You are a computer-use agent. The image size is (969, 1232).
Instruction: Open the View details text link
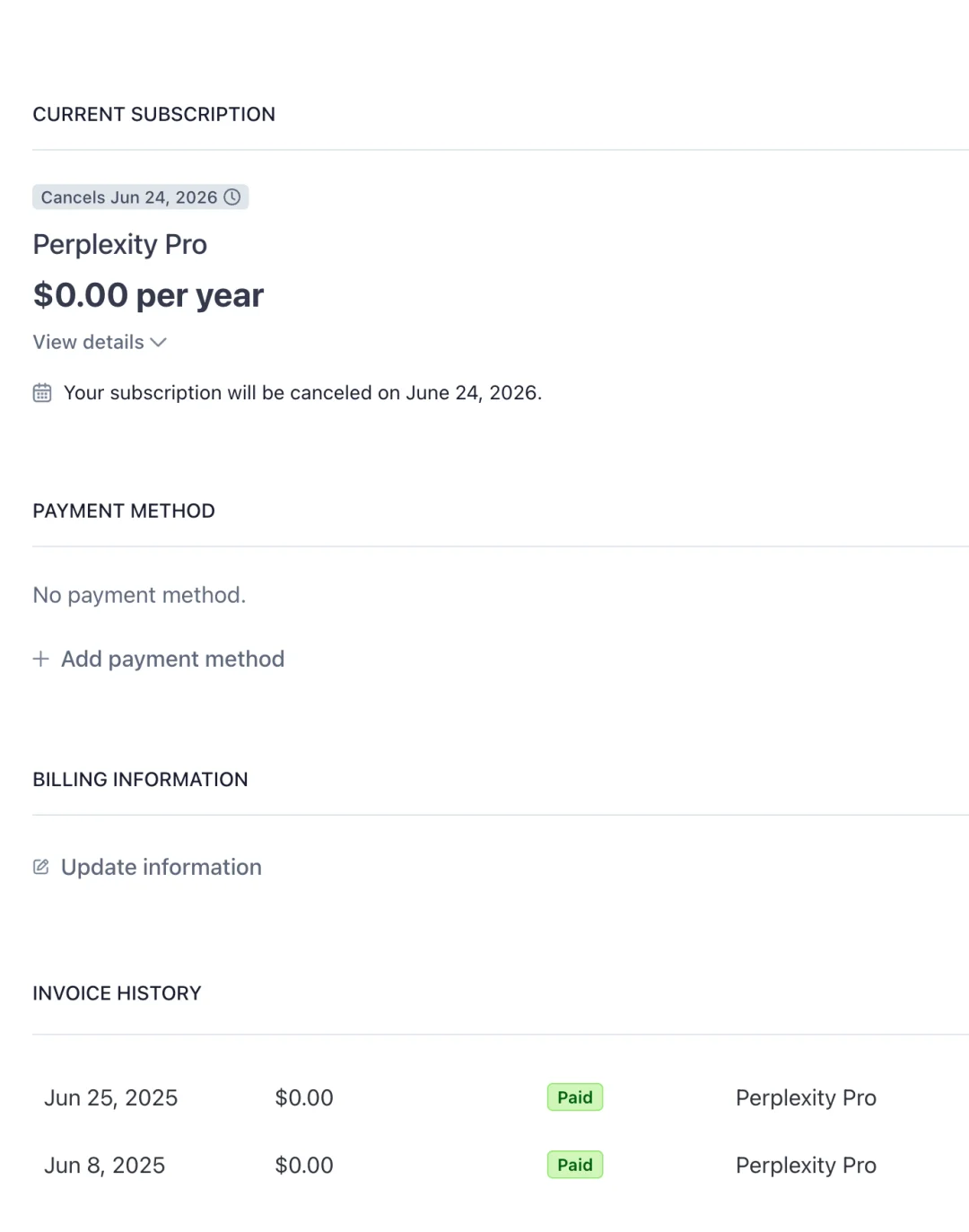[x=88, y=343]
